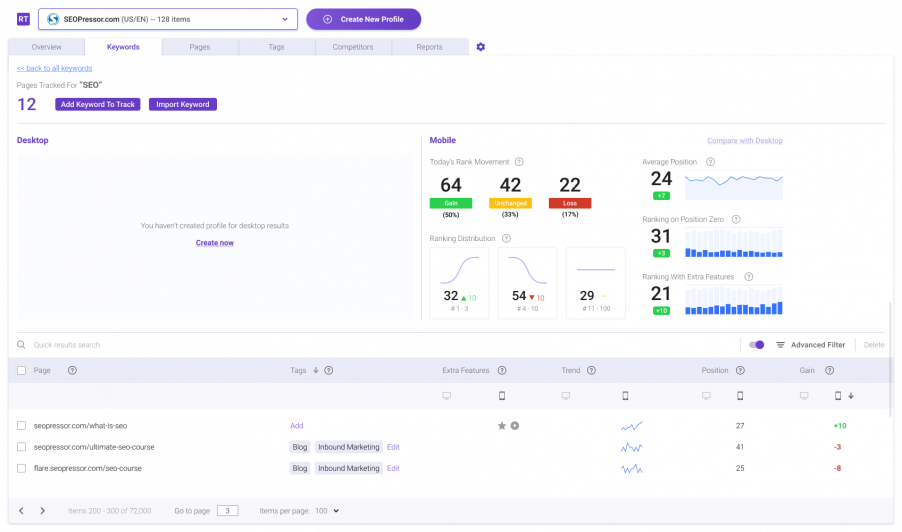Click video feature icon for what-is-seo

coord(515,426)
